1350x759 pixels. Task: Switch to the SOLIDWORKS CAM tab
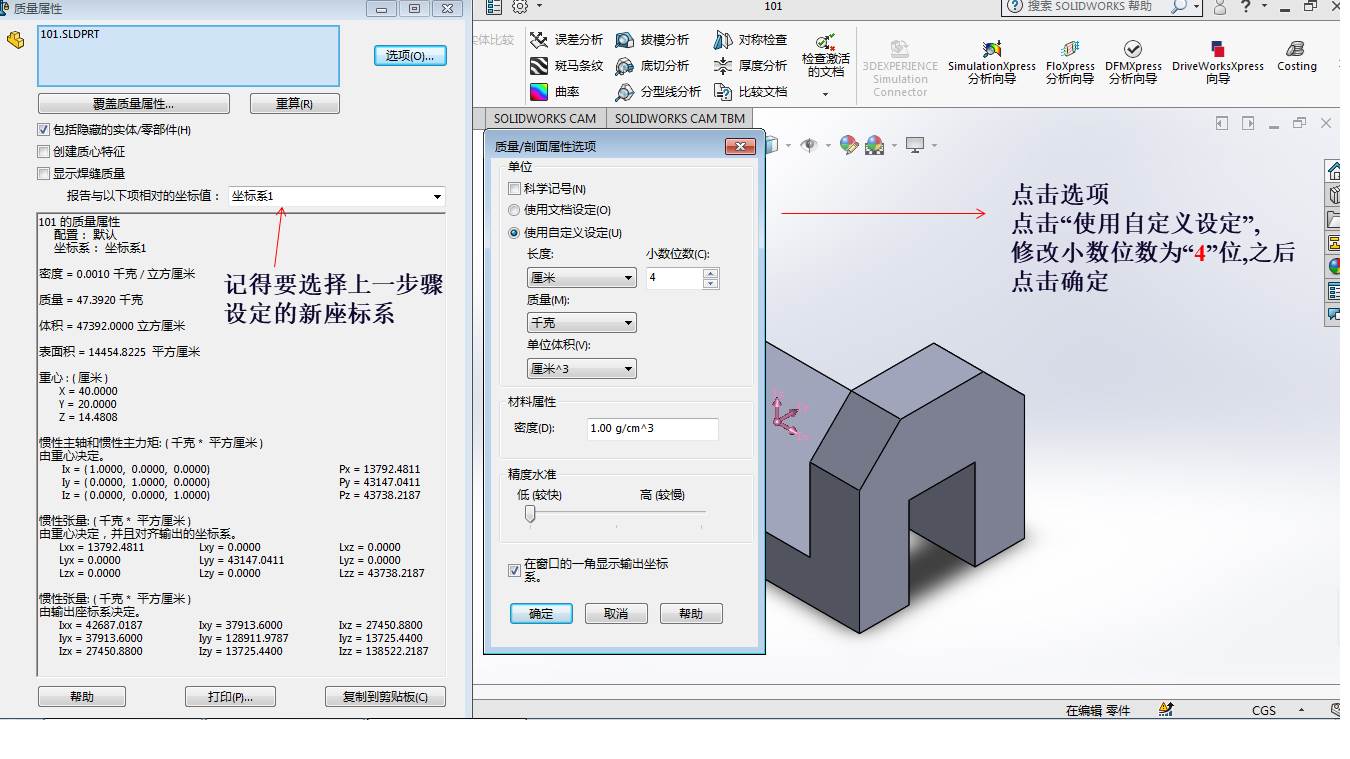[545, 118]
